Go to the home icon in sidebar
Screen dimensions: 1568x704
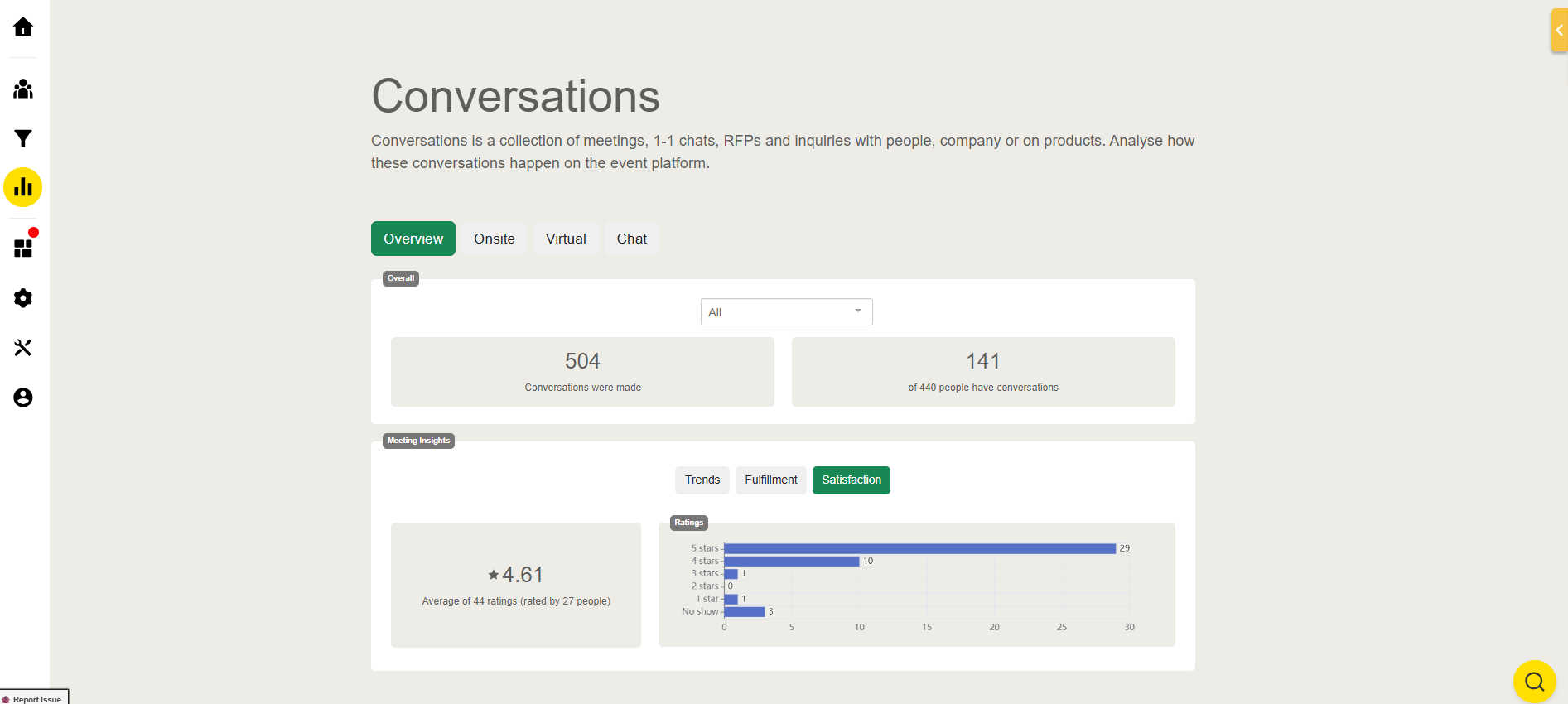point(23,27)
